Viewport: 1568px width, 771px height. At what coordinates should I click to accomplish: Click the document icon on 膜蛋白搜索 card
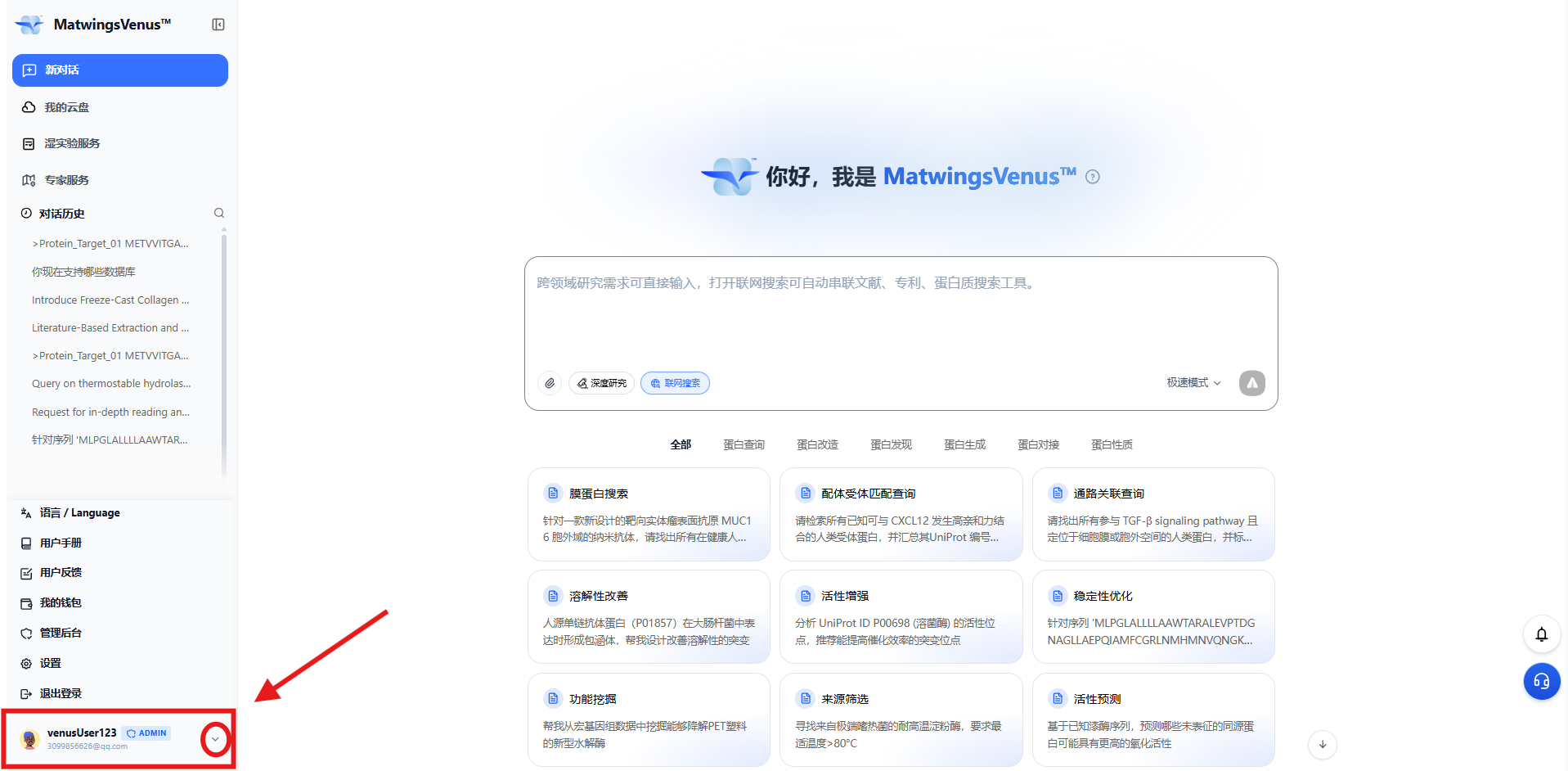553,494
